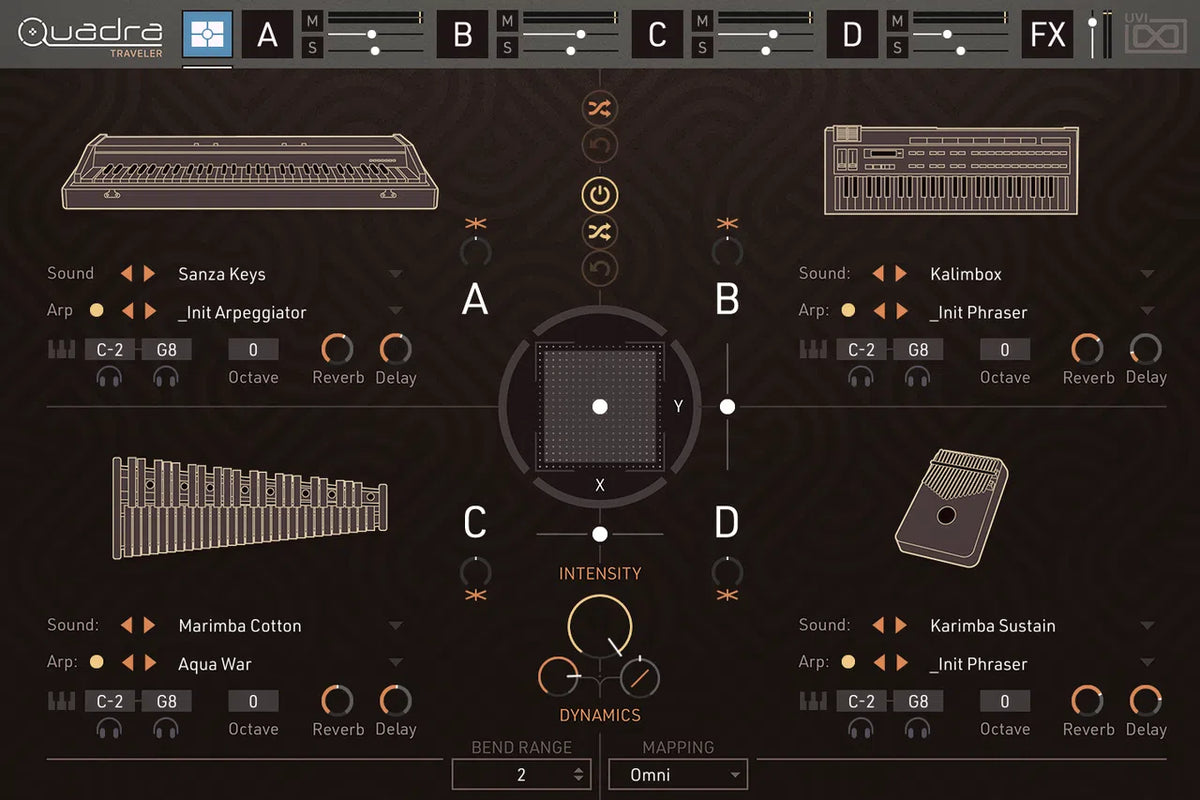Open the layer D tab
The height and width of the screenshot is (800, 1200).
852,35
